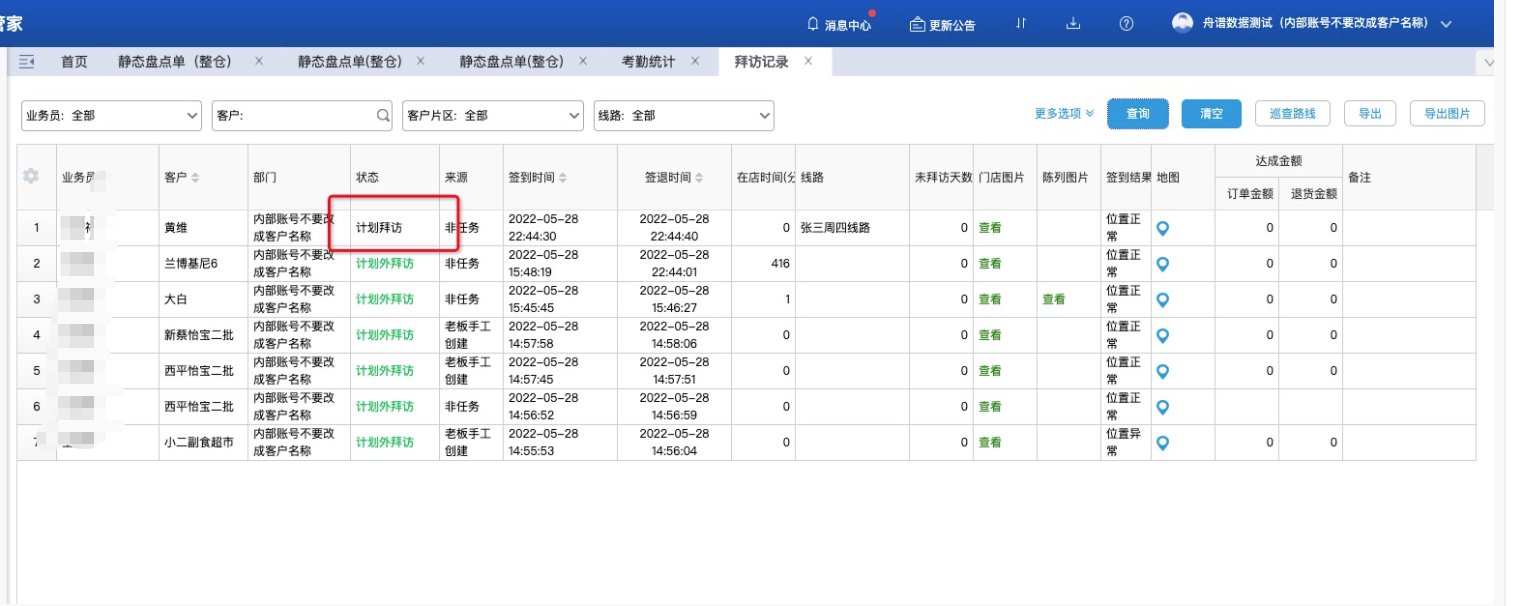The image size is (1520, 606).
Task: Click 查看 display image link for 大白
Action: tap(1053, 299)
